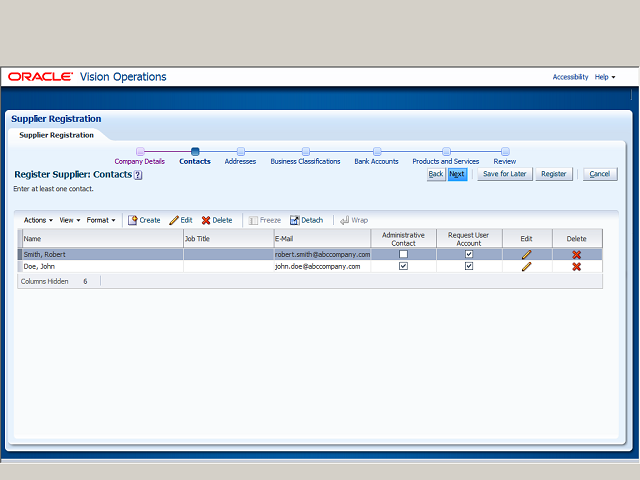Image resolution: width=640 pixels, height=480 pixels.
Task: Go to Addresses step link
Action: [x=240, y=161]
